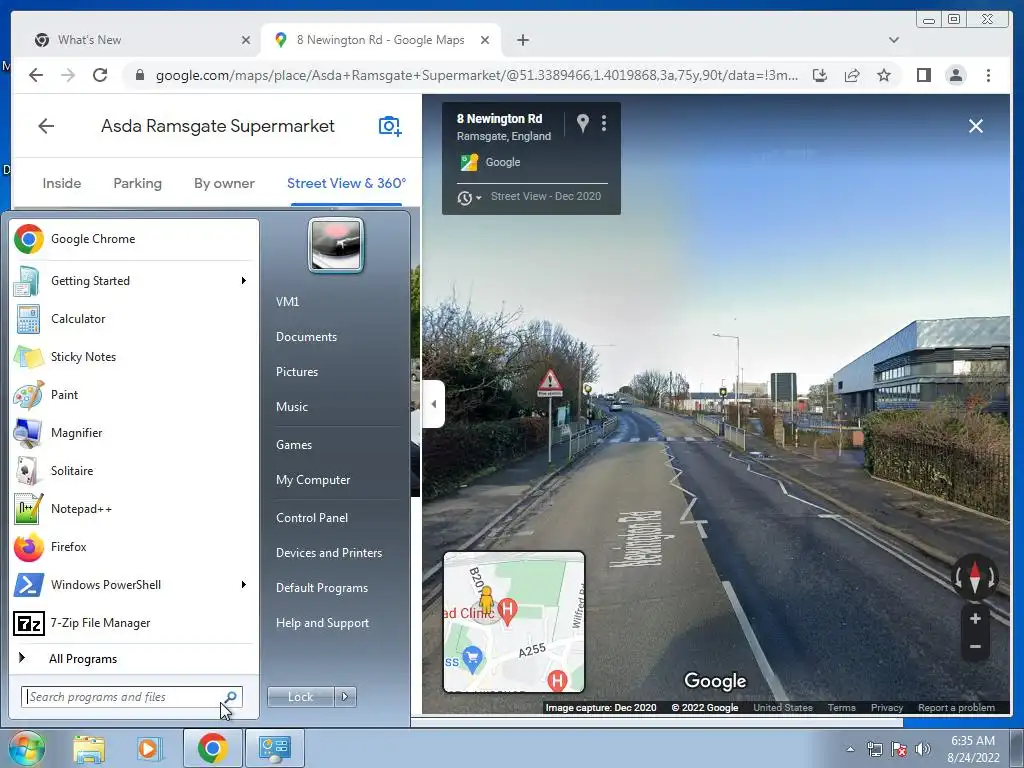The width and height of the screenshot is (1024, 768).
Task: Open 7-Zip File Manager
Action: pos(134,623)
